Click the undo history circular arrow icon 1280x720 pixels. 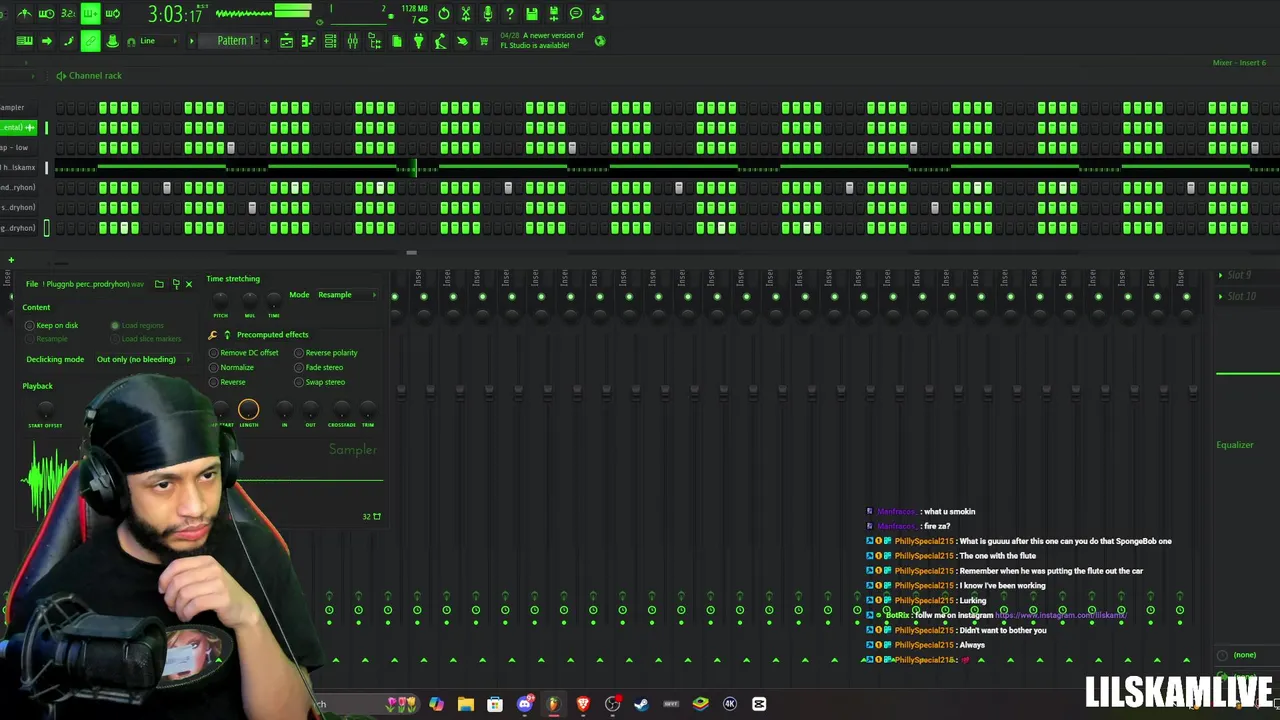pos(444,14)
